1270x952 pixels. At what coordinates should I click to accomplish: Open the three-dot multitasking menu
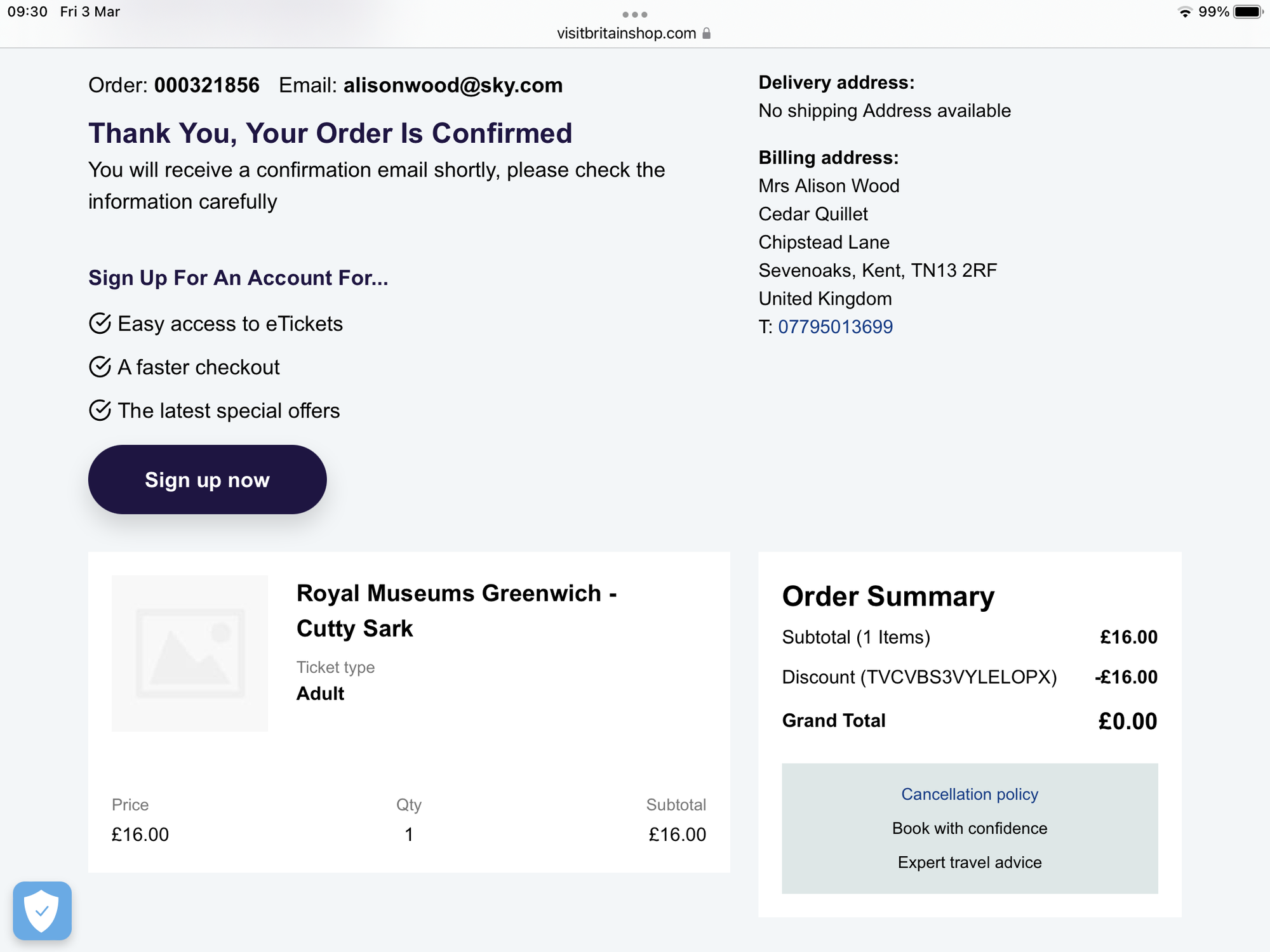pyautogui.click(x=634, y=15)
